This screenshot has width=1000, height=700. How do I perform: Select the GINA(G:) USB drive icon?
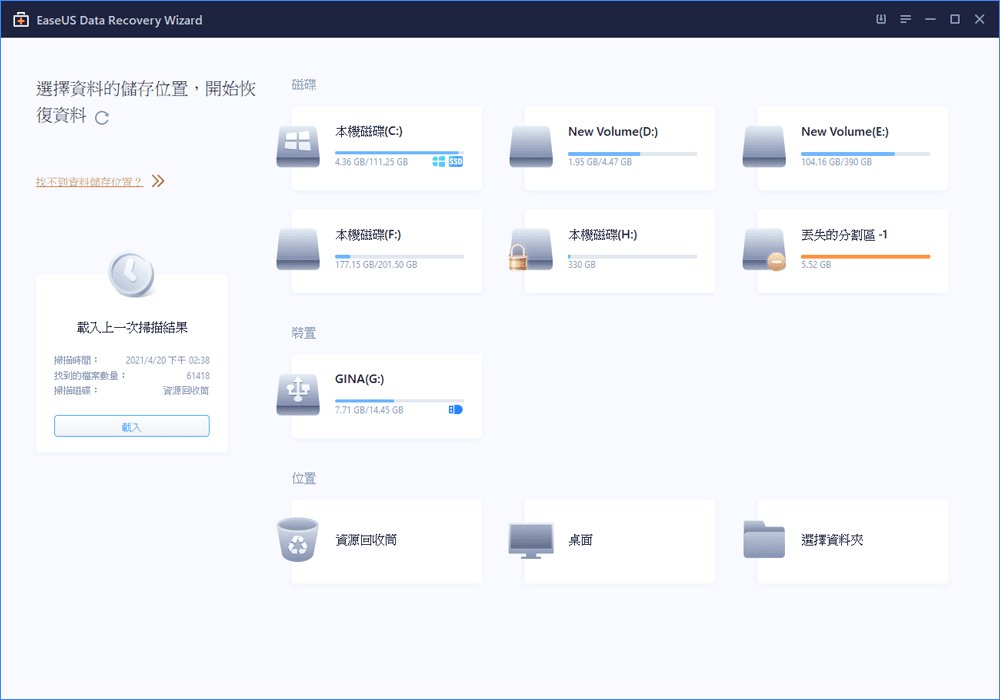[x=298, y=395]
